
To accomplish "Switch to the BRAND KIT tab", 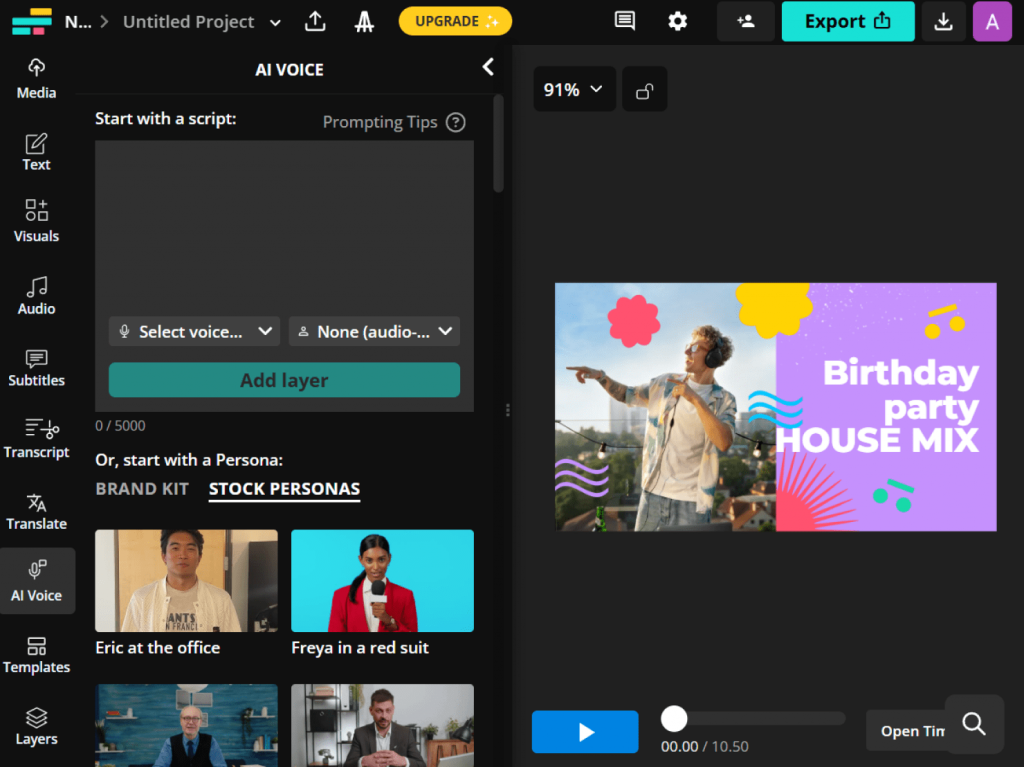I will pyautogui.click(x=142, y=489).
